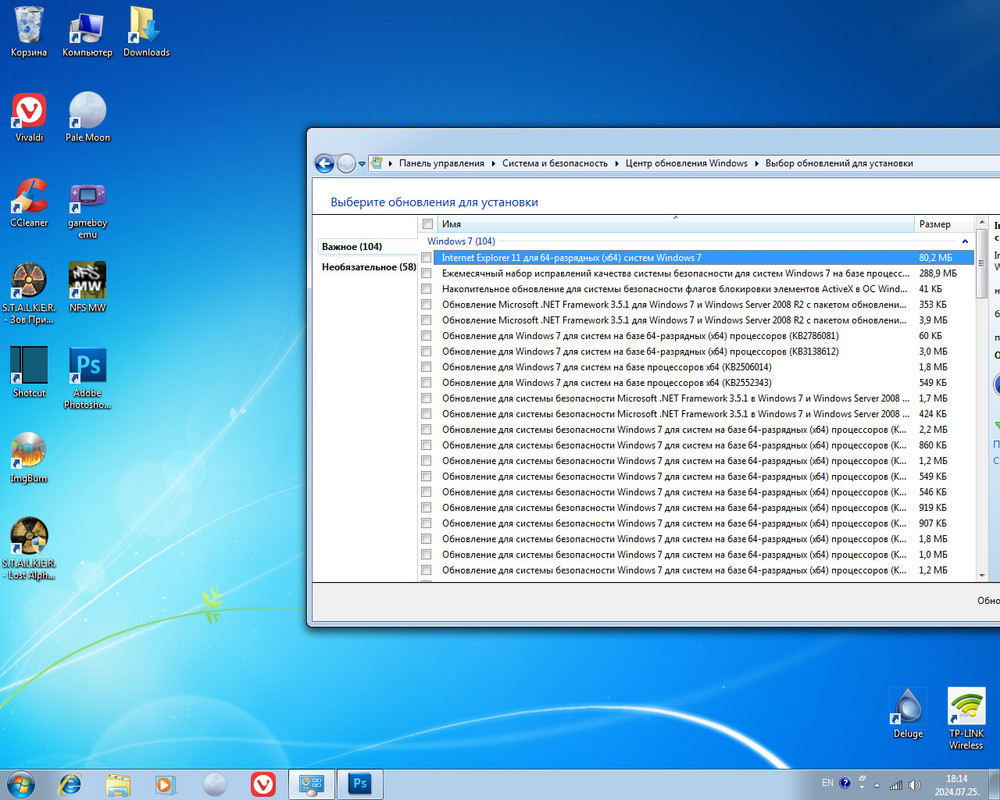The image size is (1000, 800).
Task: Tick the select-all checkbox beside Имя header
Action: coord(427,224)
